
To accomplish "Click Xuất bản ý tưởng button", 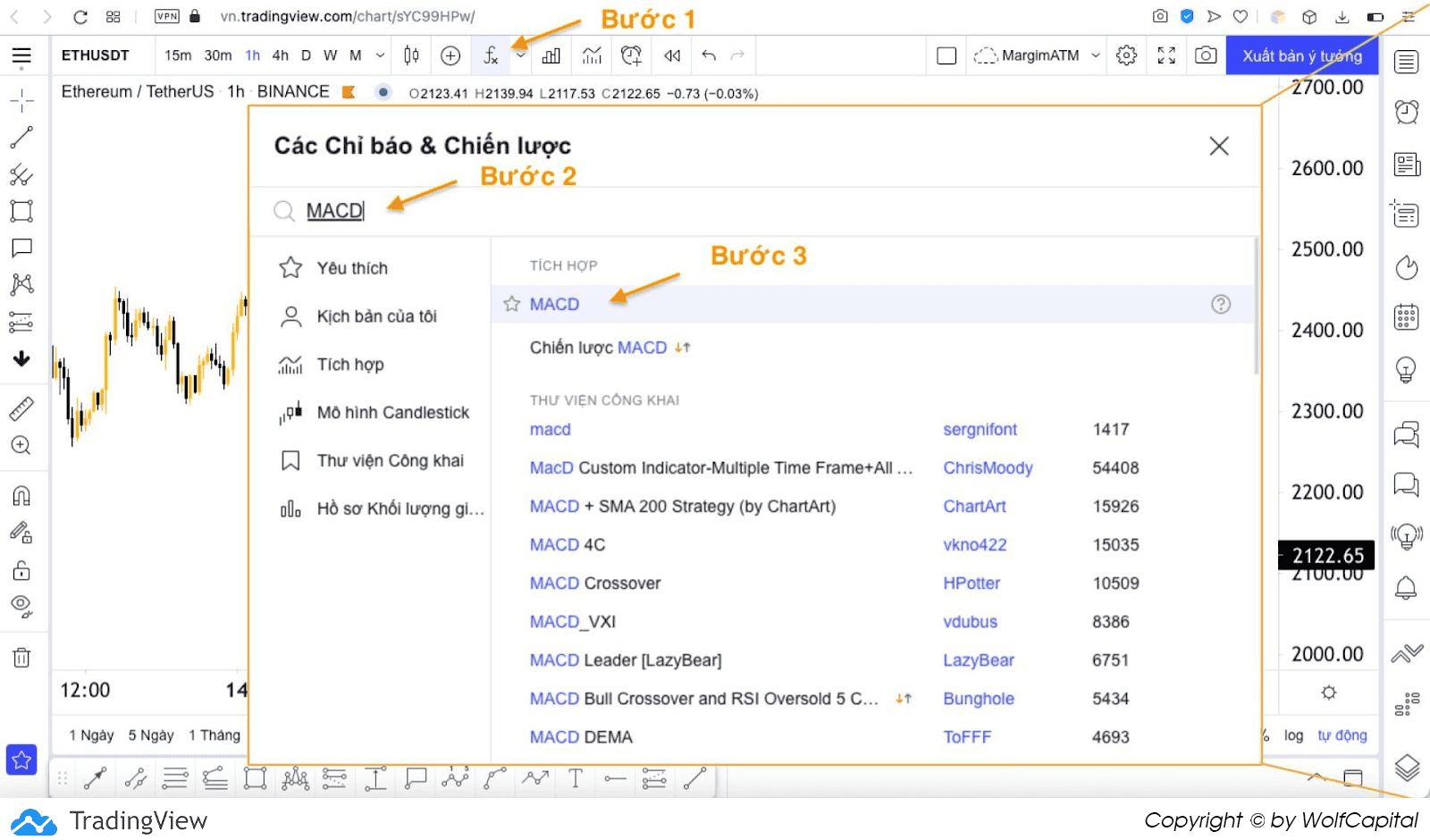I will (x=1301, y=55).
